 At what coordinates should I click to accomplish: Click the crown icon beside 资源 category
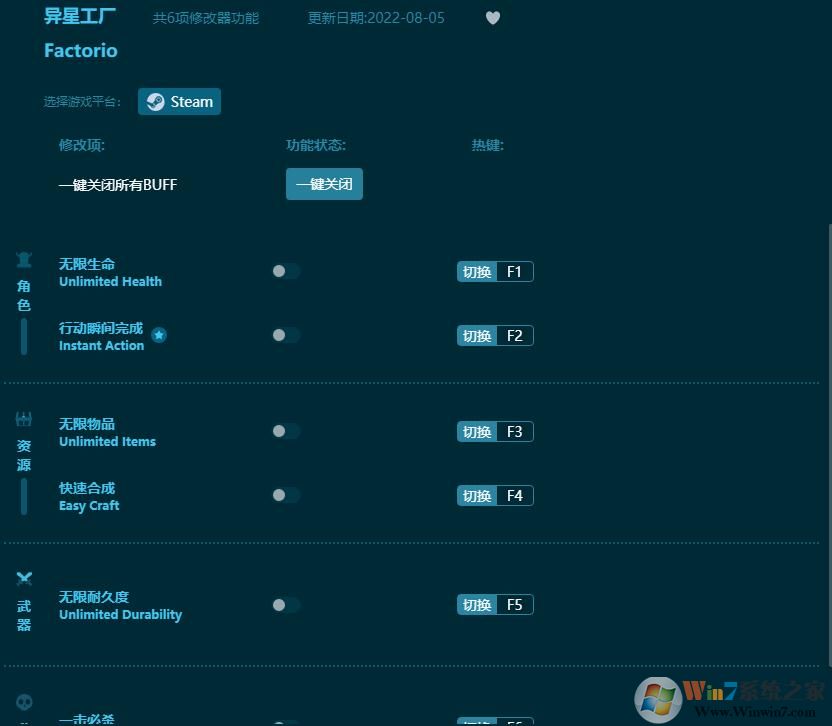24,418
